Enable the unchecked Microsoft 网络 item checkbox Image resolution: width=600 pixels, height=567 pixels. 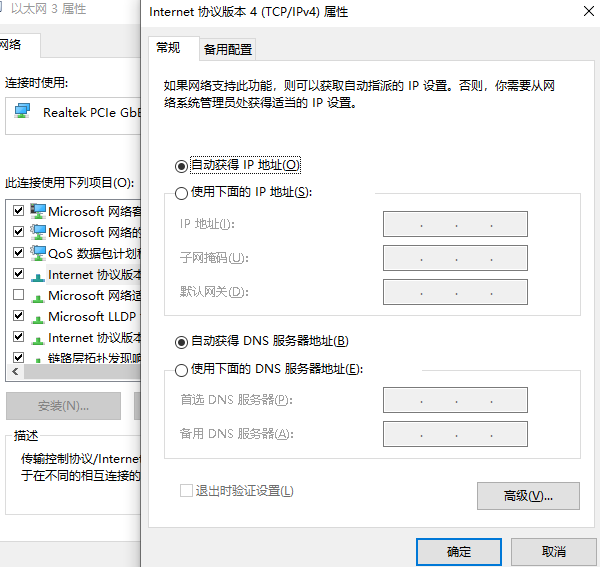pyautogui.click(x=18, y=295)
